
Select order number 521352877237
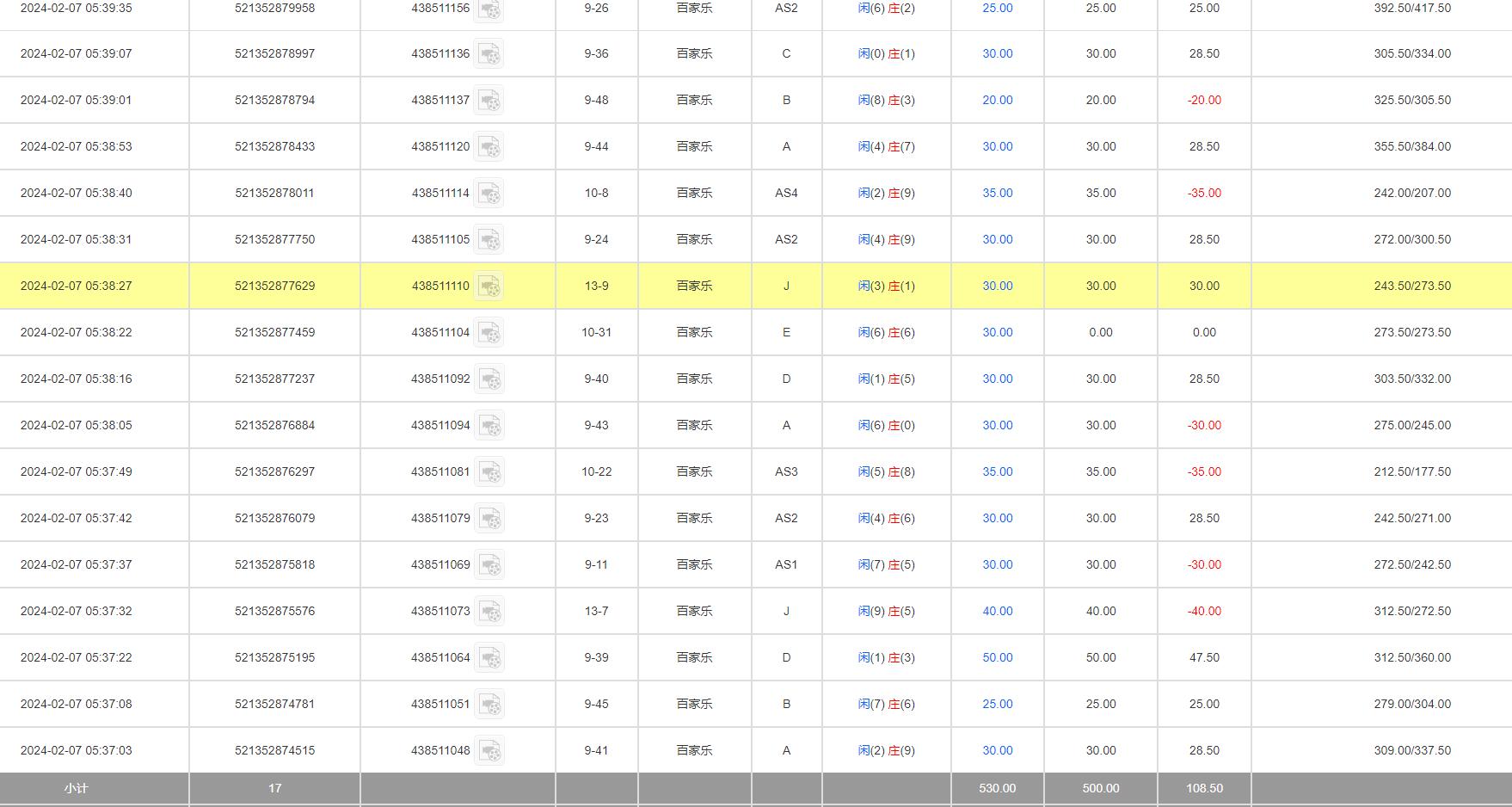pyautogui.click(x=274, y=379)
